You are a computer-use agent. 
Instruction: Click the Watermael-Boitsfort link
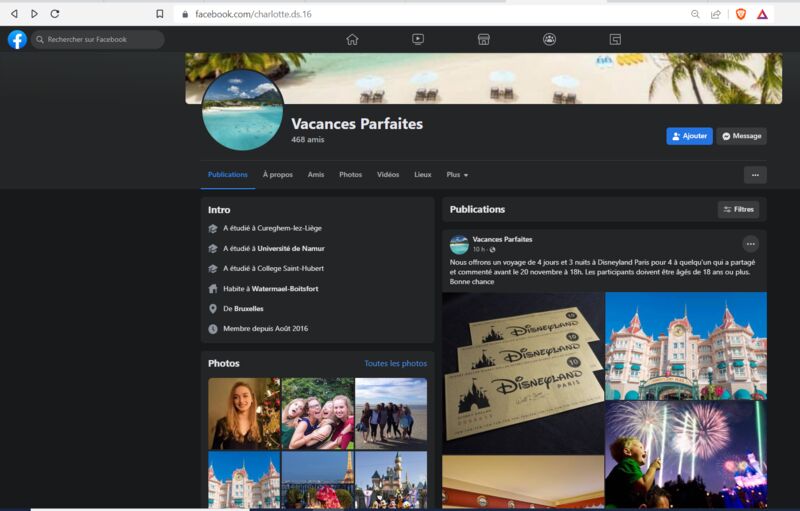pyautogui.click(x=285, y=289)
